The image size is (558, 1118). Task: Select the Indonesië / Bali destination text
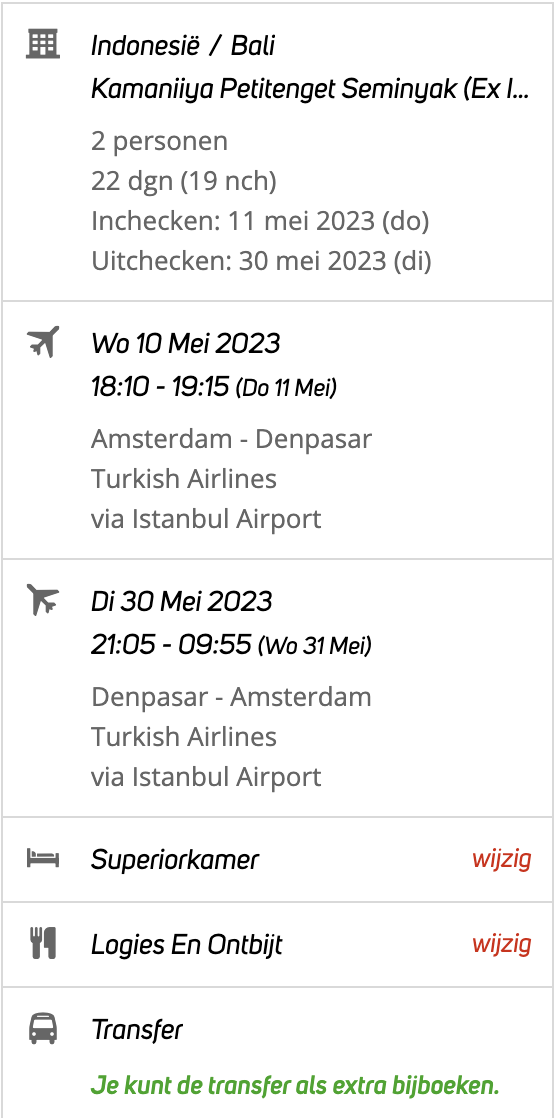tap(182, 46)
